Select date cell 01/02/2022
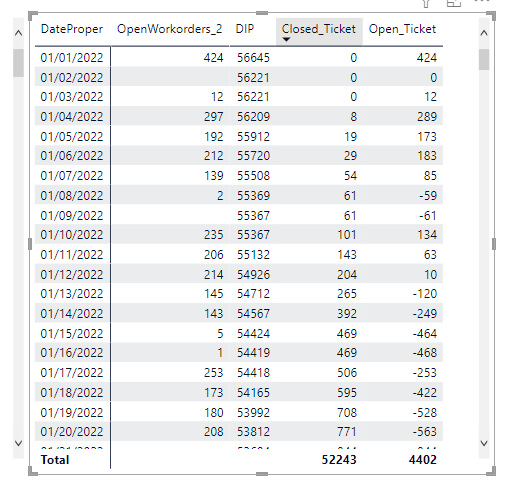The width and height of the screenshot is (516, 490). click(x=72, y=78)
